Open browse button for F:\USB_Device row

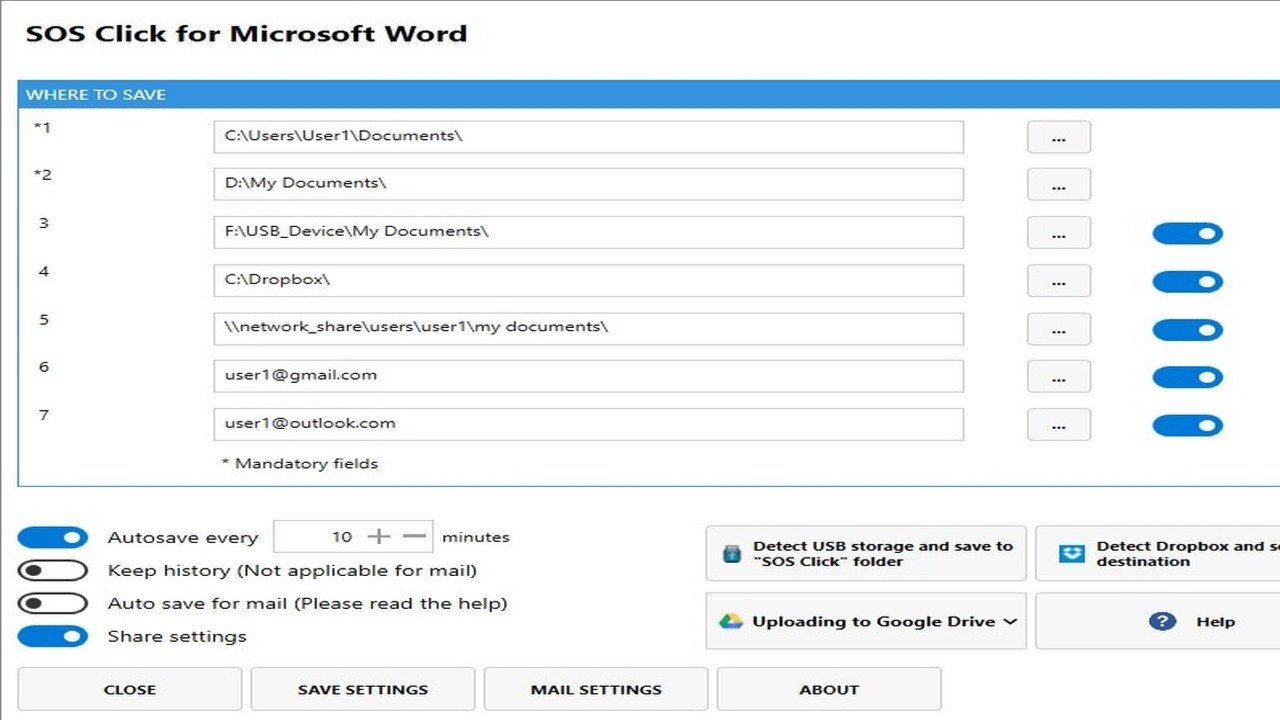pyautogui.click(x=1059, y=233)
